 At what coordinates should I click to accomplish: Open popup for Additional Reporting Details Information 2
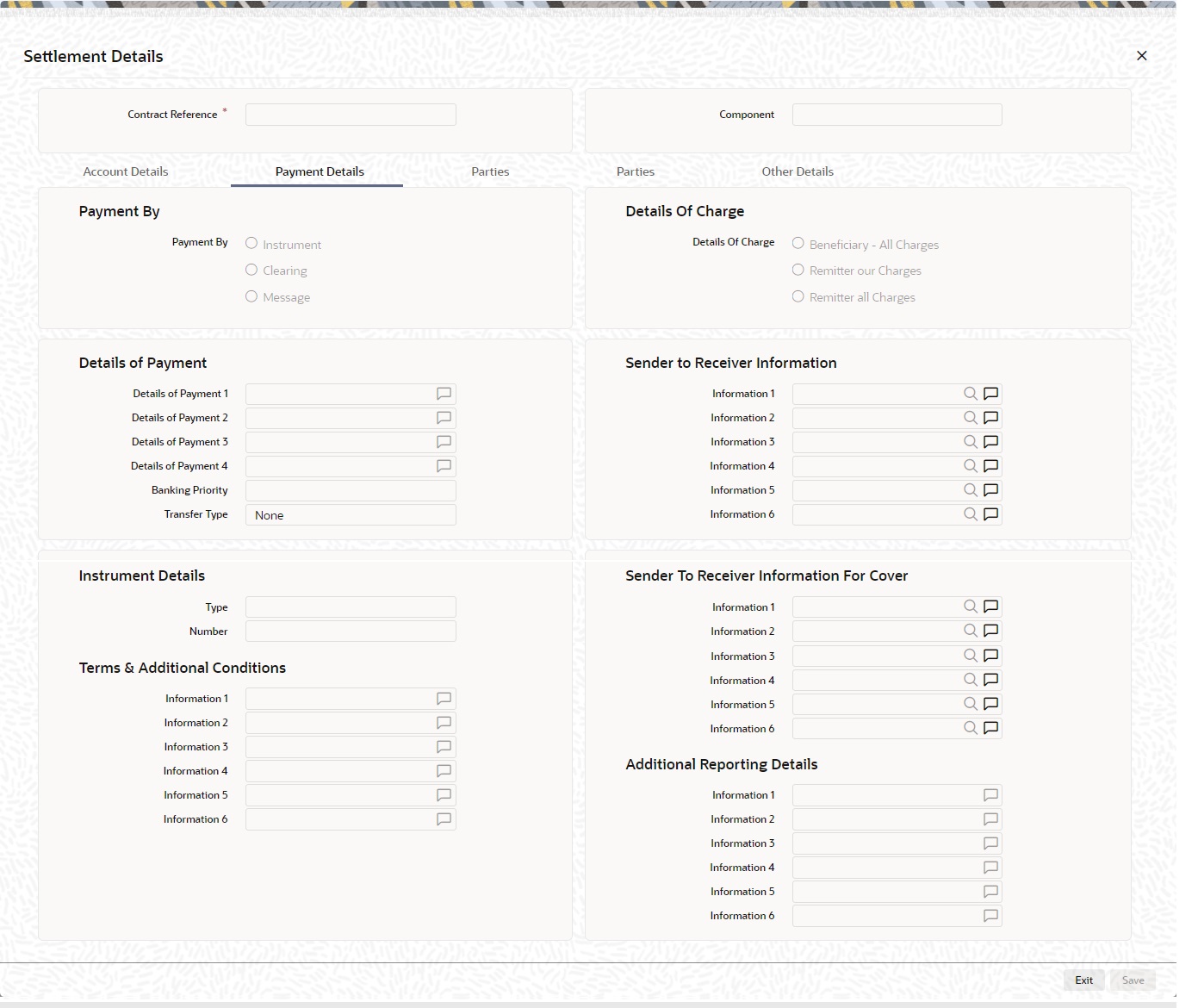pos(991,819)
